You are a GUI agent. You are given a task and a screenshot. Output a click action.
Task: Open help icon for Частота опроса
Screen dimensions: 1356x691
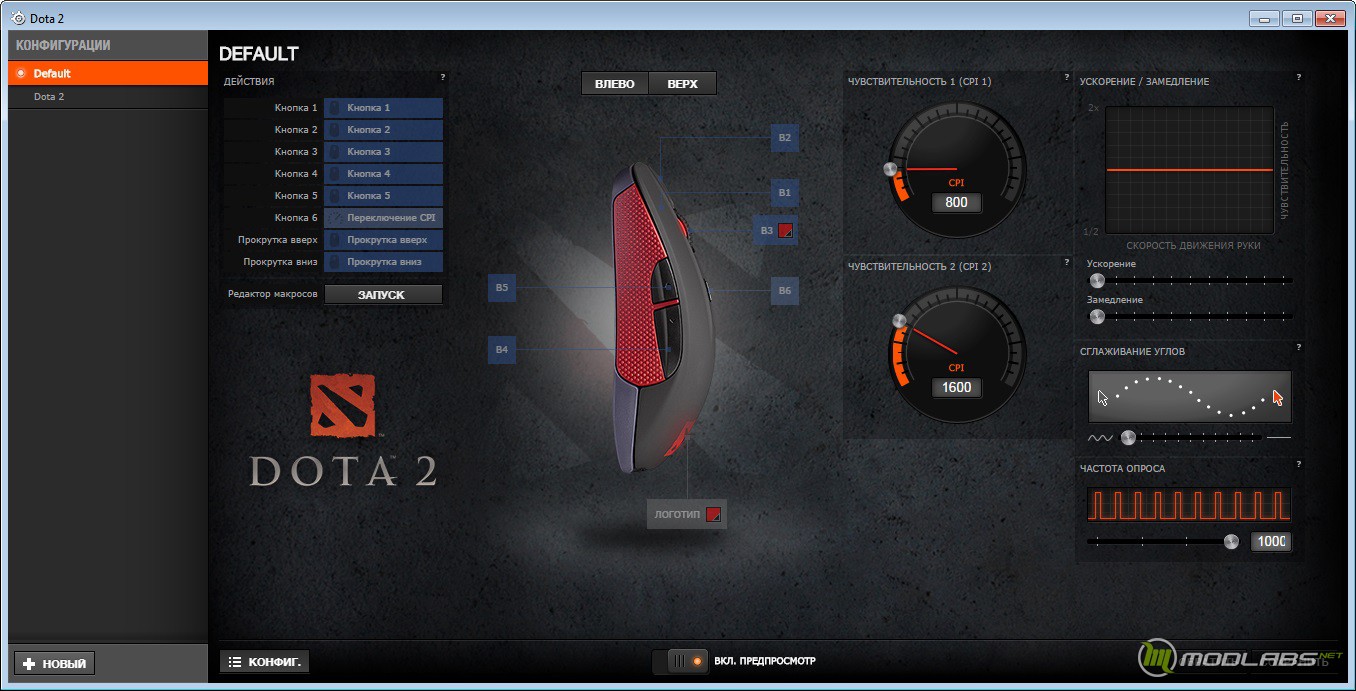click(1298, 464)
